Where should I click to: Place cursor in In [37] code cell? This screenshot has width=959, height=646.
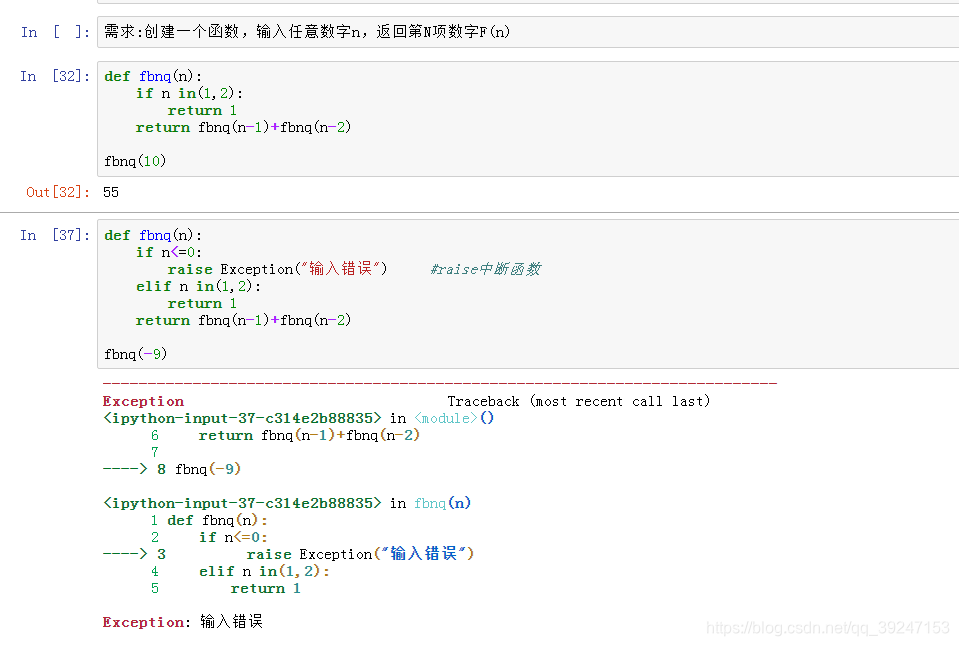coord(528,294)
